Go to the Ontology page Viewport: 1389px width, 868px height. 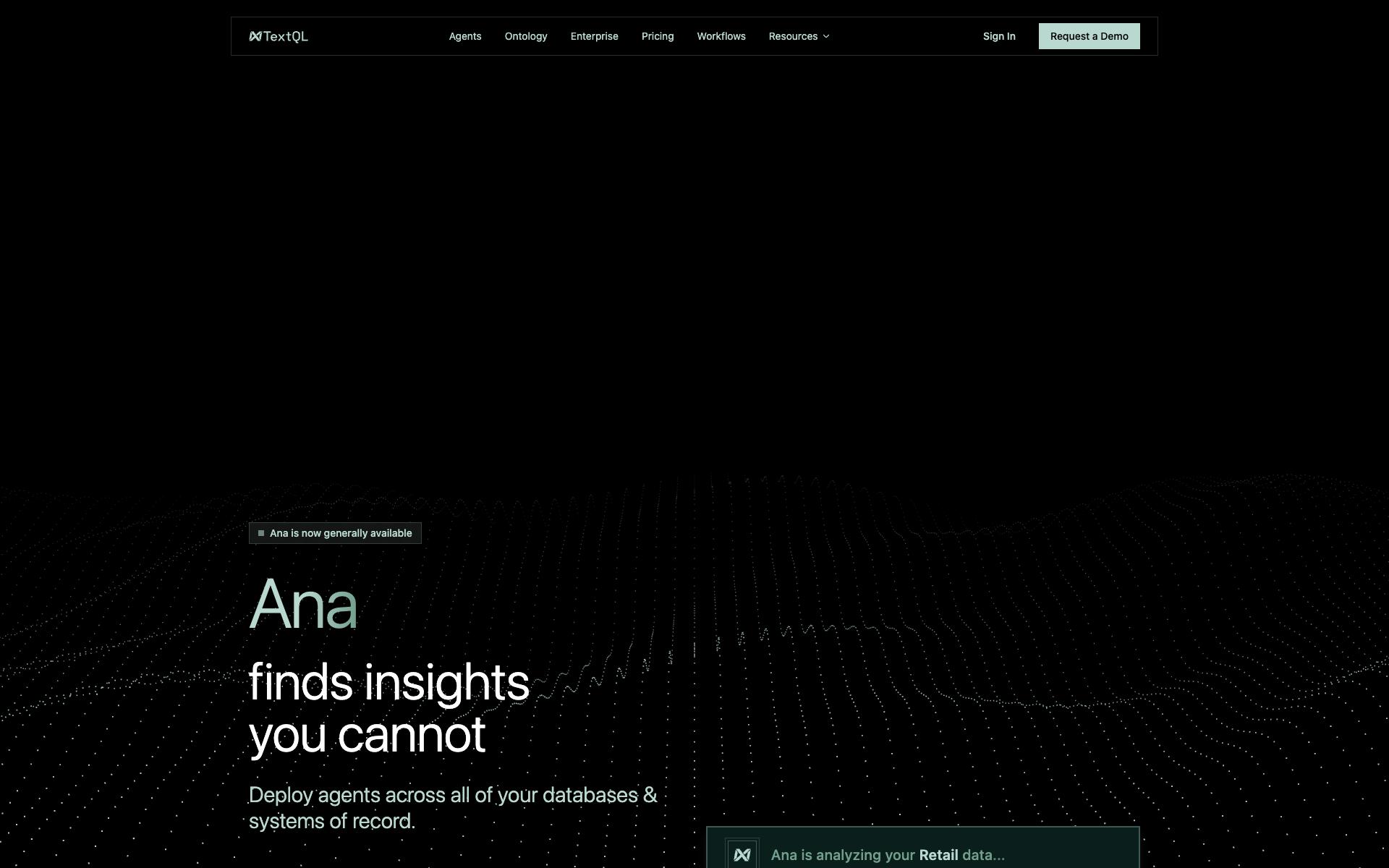tap(526, 36)
